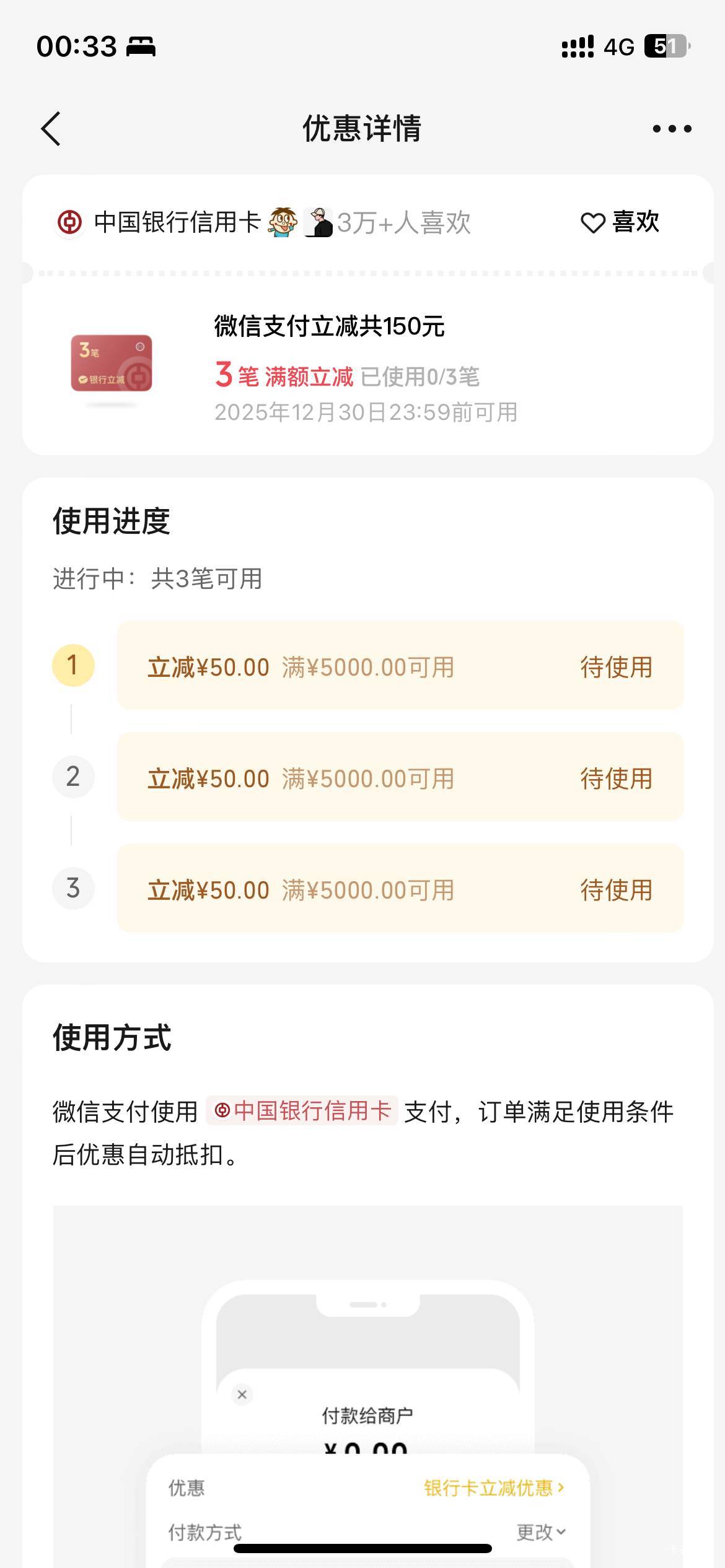725x1568 pixels.
Task: Select step 3 circle marker
Action: coord(73,889)
